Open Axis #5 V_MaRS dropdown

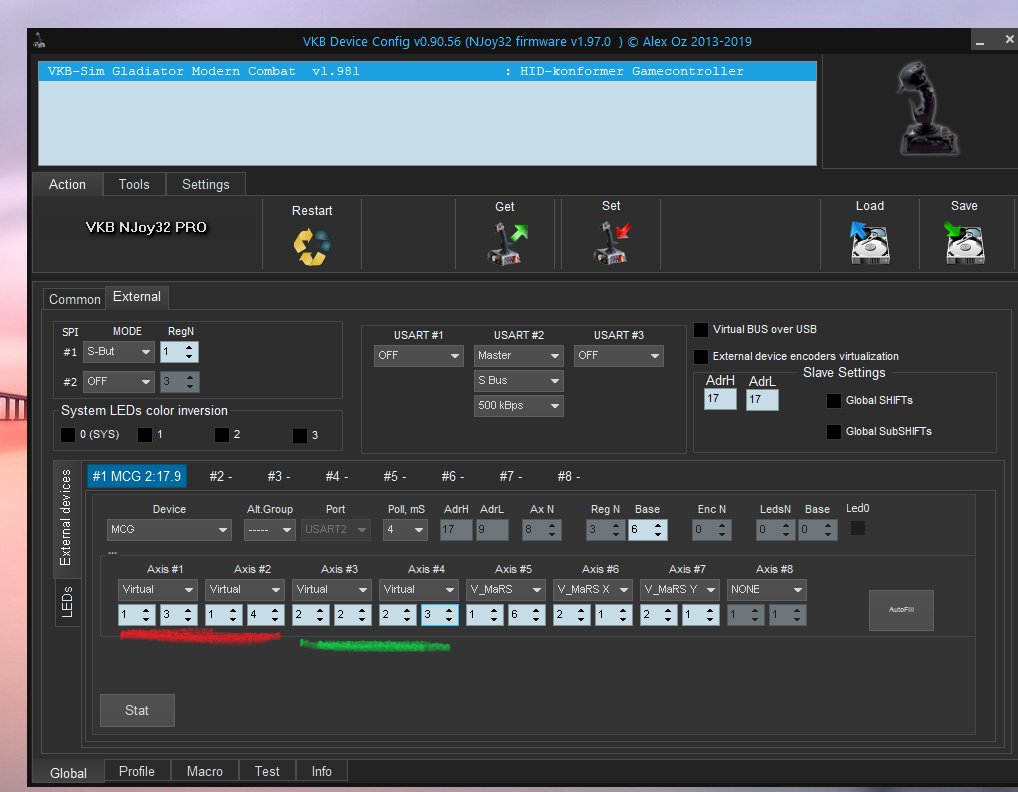click(x=505, y=589)
